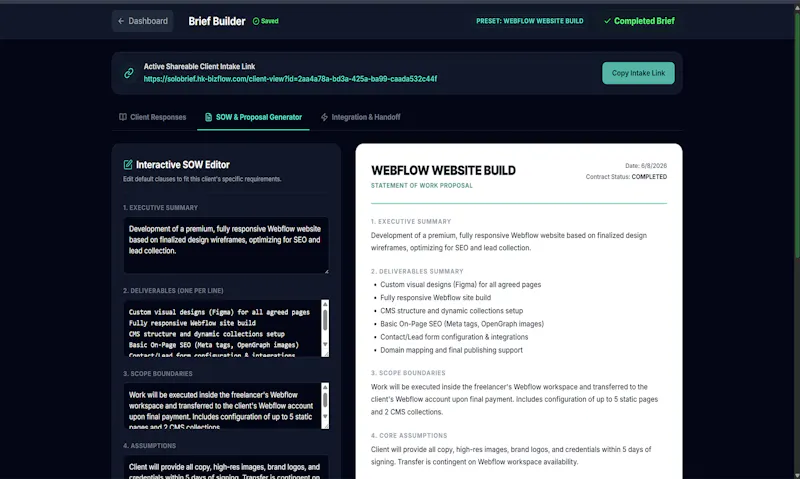The height and width of the screenshot is (479, 800).
Task: Click the Deliverables box scroll up arrow
Action: [325, 304]
